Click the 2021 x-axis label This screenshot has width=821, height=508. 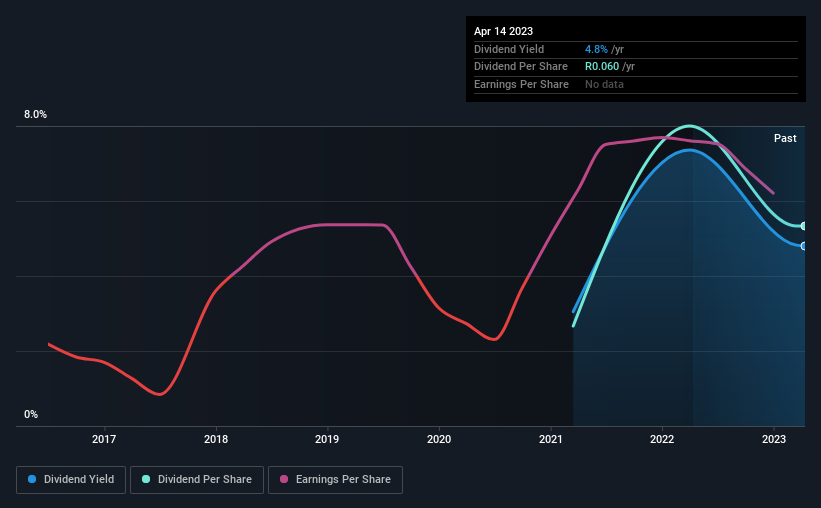551,439
